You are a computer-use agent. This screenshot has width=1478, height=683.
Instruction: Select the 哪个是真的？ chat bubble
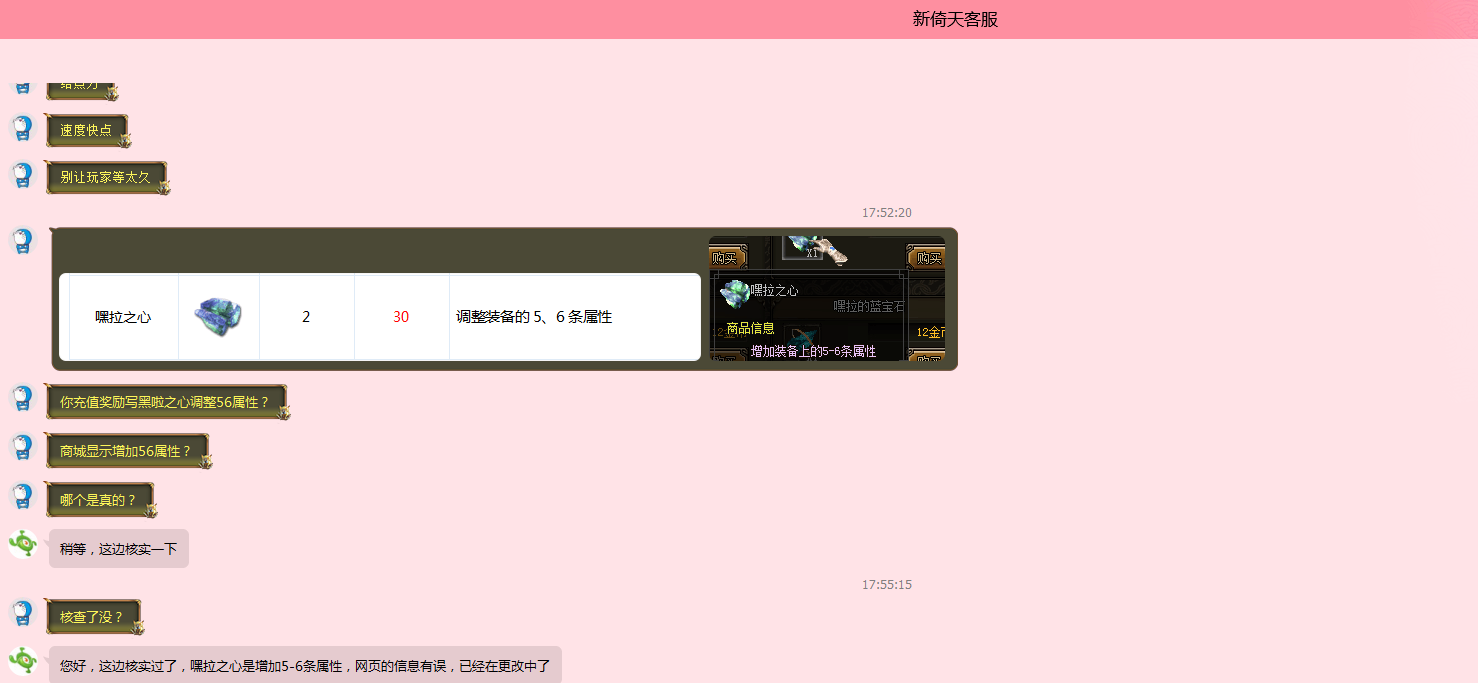point(98,500)
